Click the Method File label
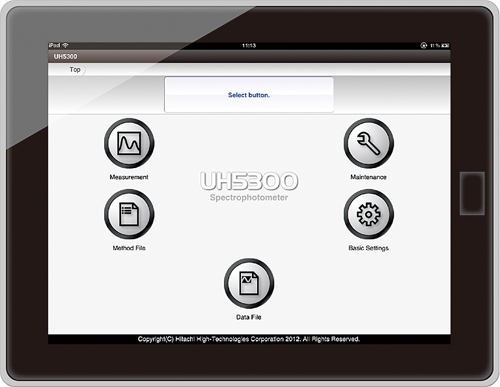Image resolution: width=500 pixels, height=387 pixels. (x=129, y=248)
